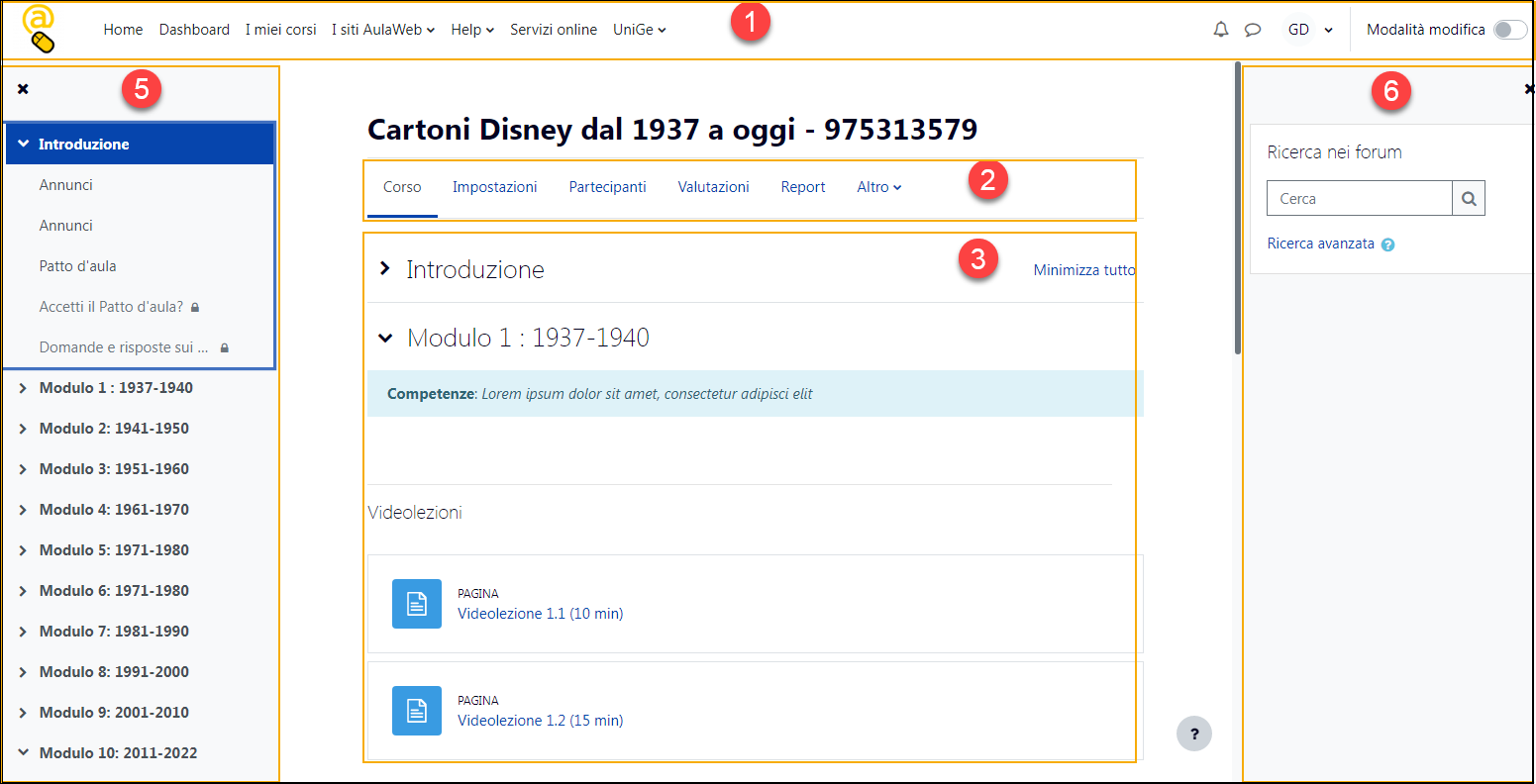1536x784 pixels.
Task: Open Servizi online menu item
Action: [x=554, y=30]
